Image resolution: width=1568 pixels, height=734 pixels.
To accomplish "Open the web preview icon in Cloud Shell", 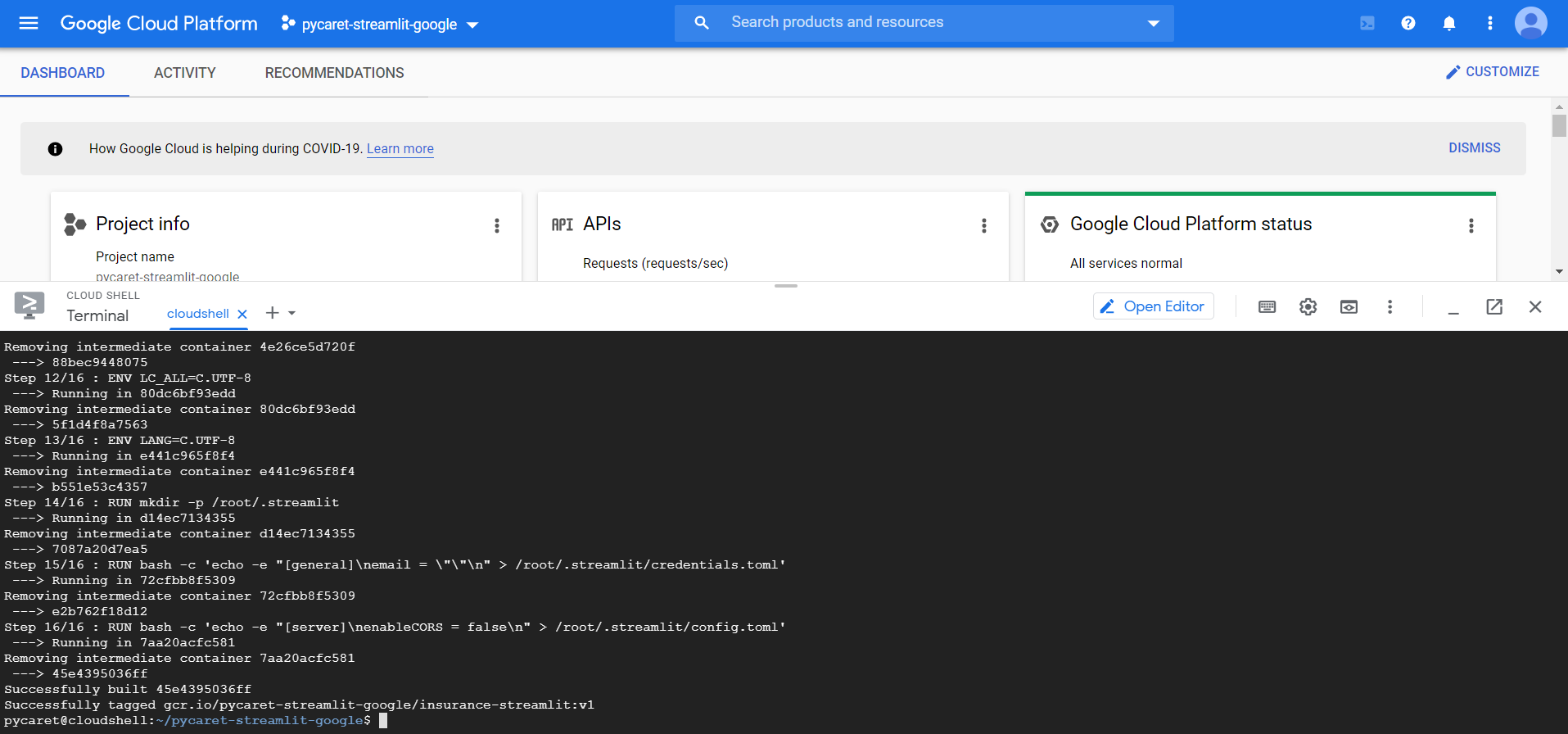I will pyautogui.click(x=1349, y=306).
